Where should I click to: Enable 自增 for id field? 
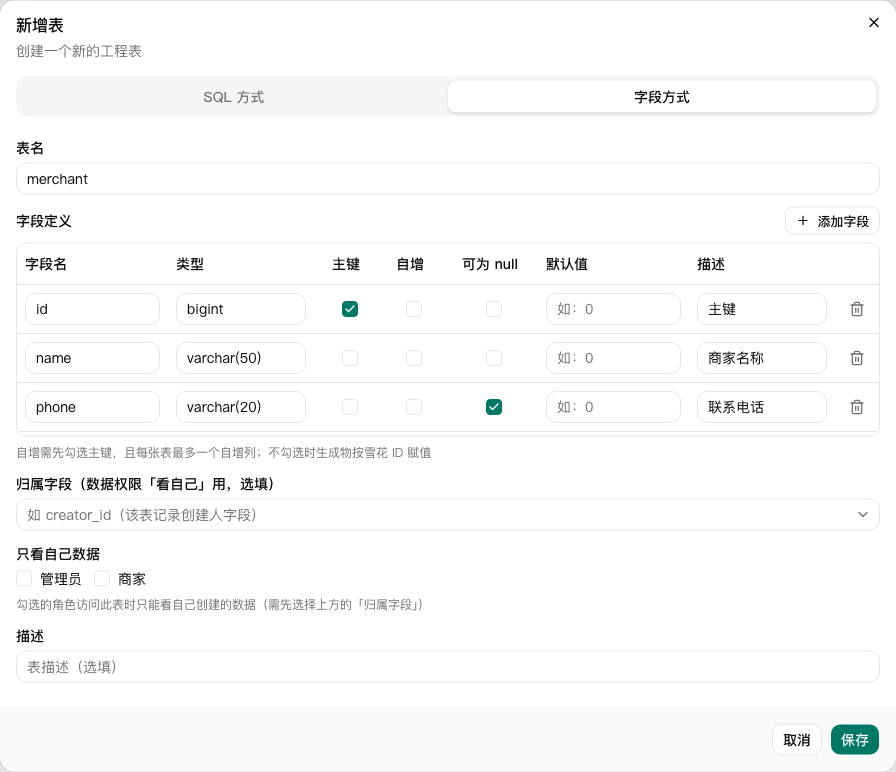click(x=414, y=309)
